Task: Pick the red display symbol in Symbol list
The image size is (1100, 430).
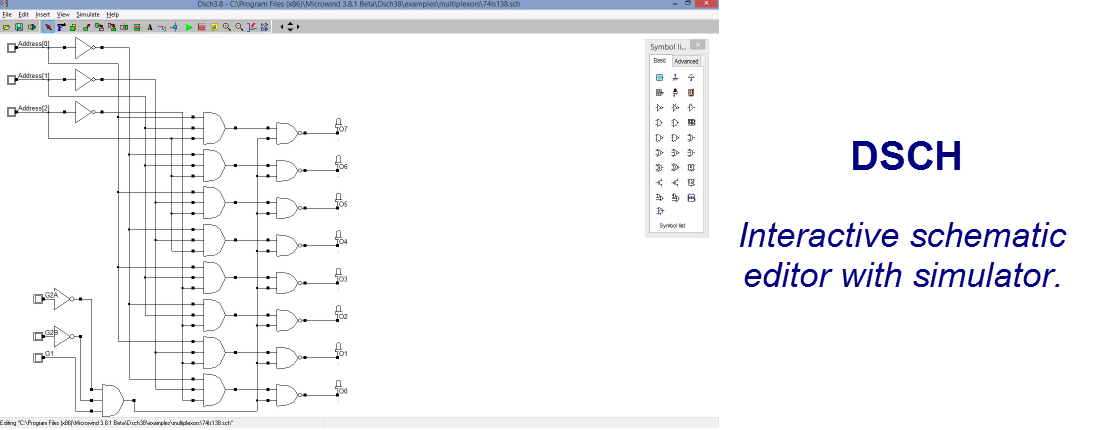Action: (x=691, y=93)
